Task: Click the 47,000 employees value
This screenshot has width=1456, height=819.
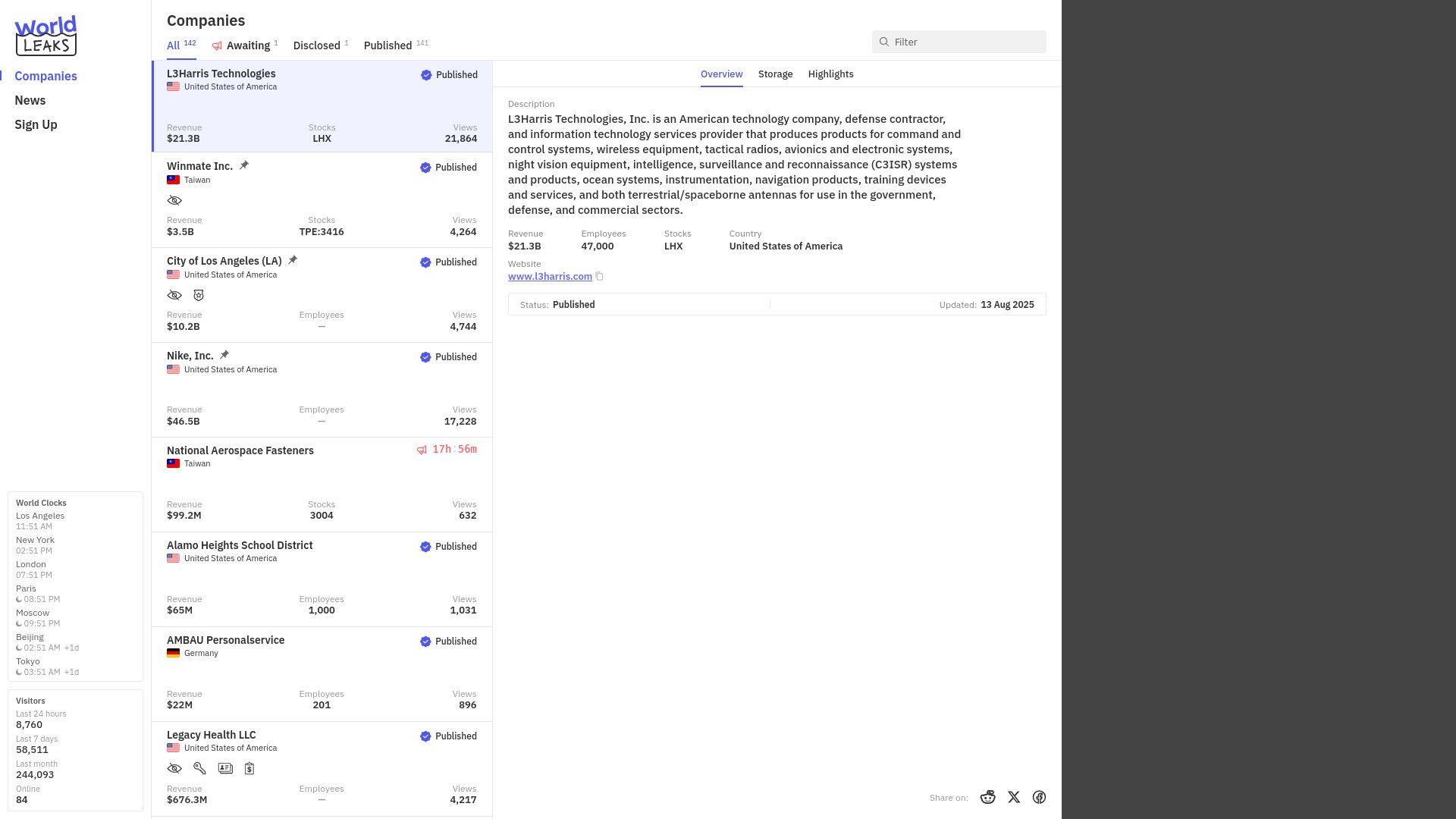Action: (x=598, y=246)
